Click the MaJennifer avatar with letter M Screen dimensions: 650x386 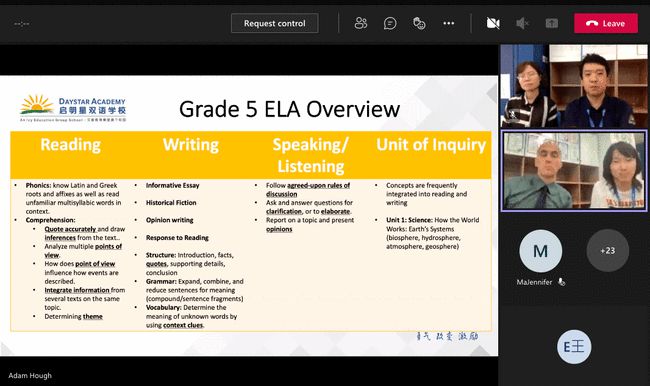point(541,251)
